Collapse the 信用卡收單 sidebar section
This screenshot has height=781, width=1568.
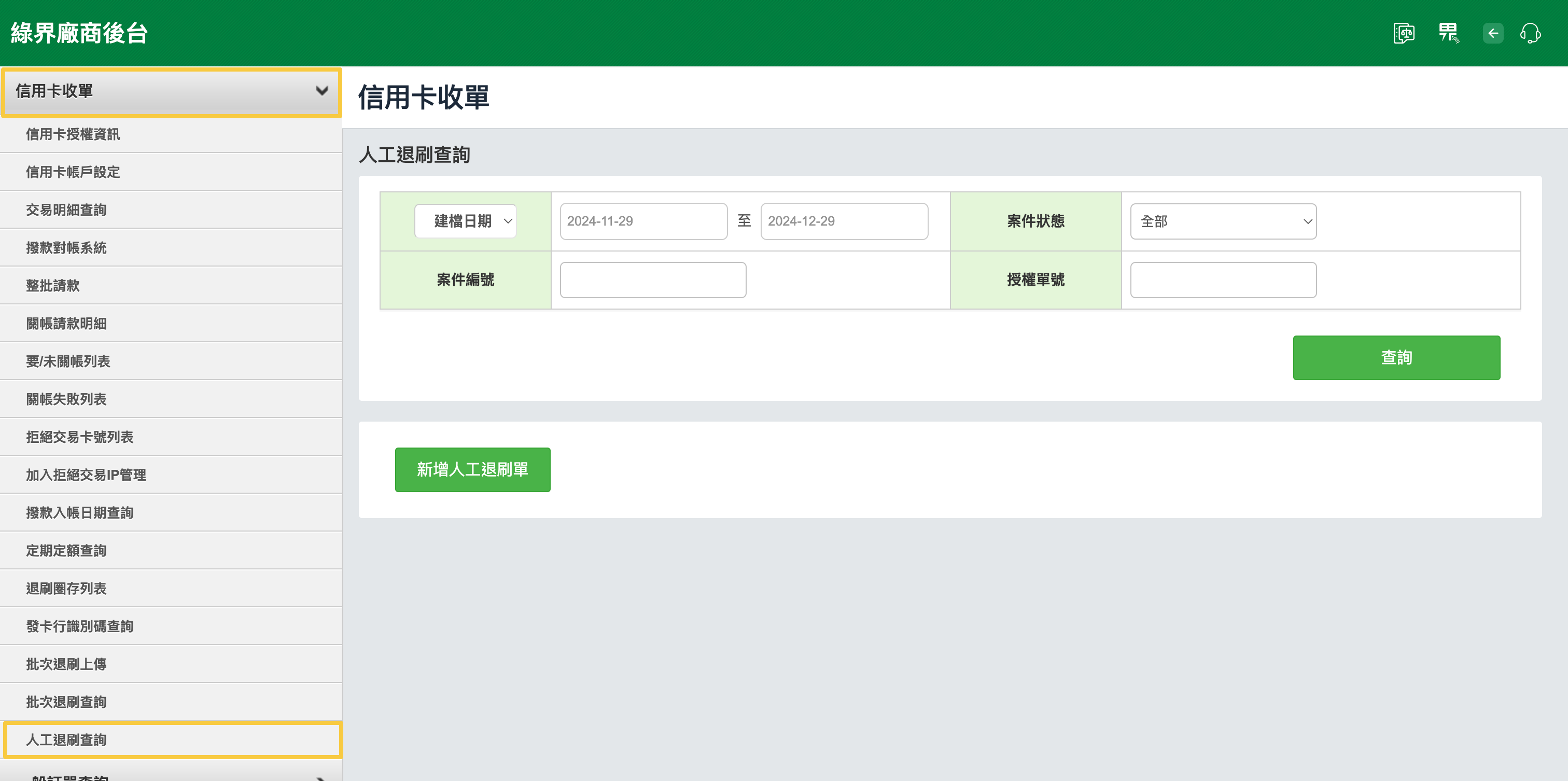pos(171,91)
